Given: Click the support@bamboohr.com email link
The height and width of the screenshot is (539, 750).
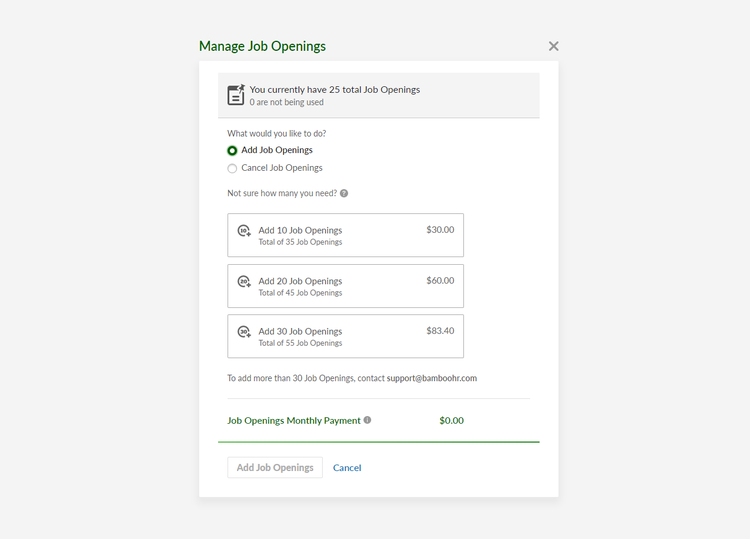Looking at the screenshot, I should click(x=432, y=379).
